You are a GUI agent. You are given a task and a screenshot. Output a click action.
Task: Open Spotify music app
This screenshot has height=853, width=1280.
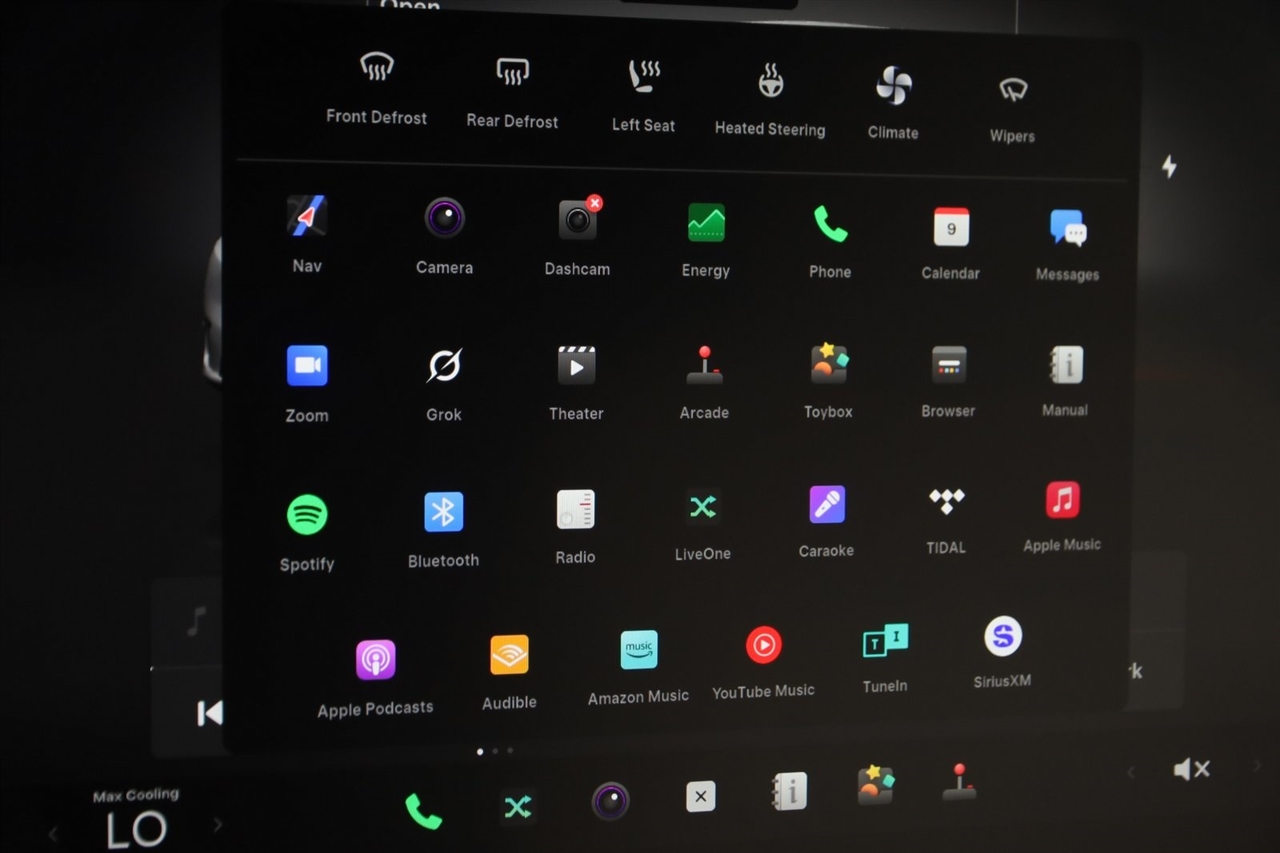point(307,515)
